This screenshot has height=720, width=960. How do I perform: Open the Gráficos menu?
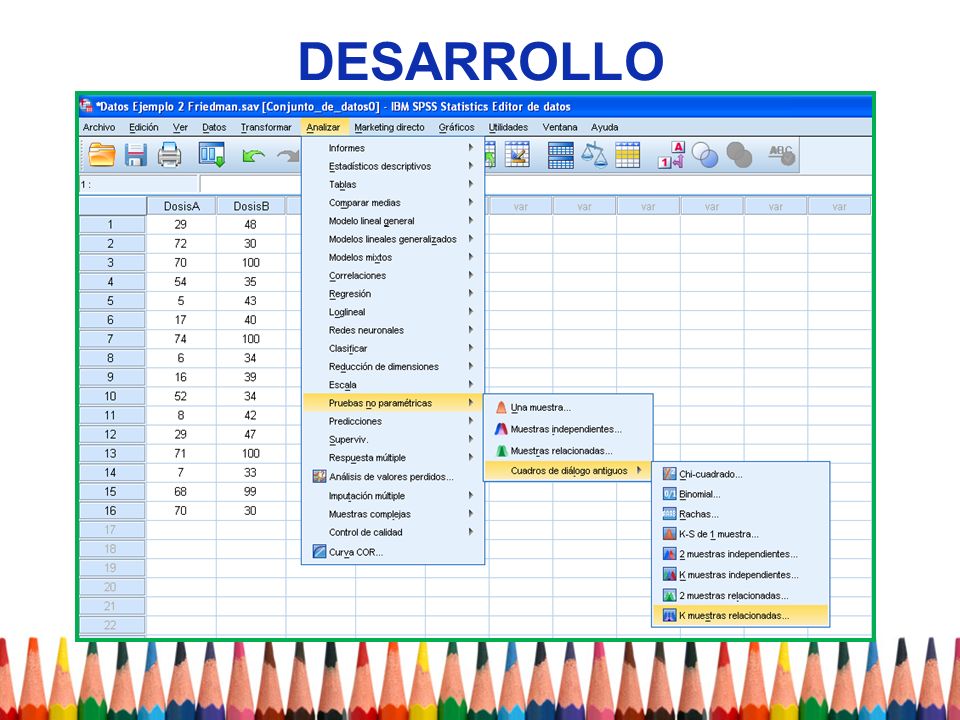[456, 127]
